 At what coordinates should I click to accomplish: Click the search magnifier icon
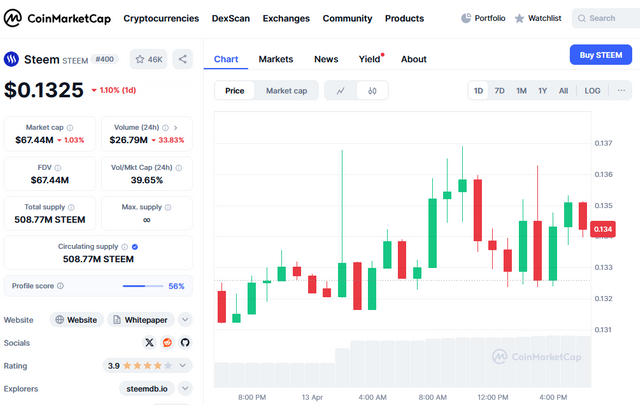point(582,18)
